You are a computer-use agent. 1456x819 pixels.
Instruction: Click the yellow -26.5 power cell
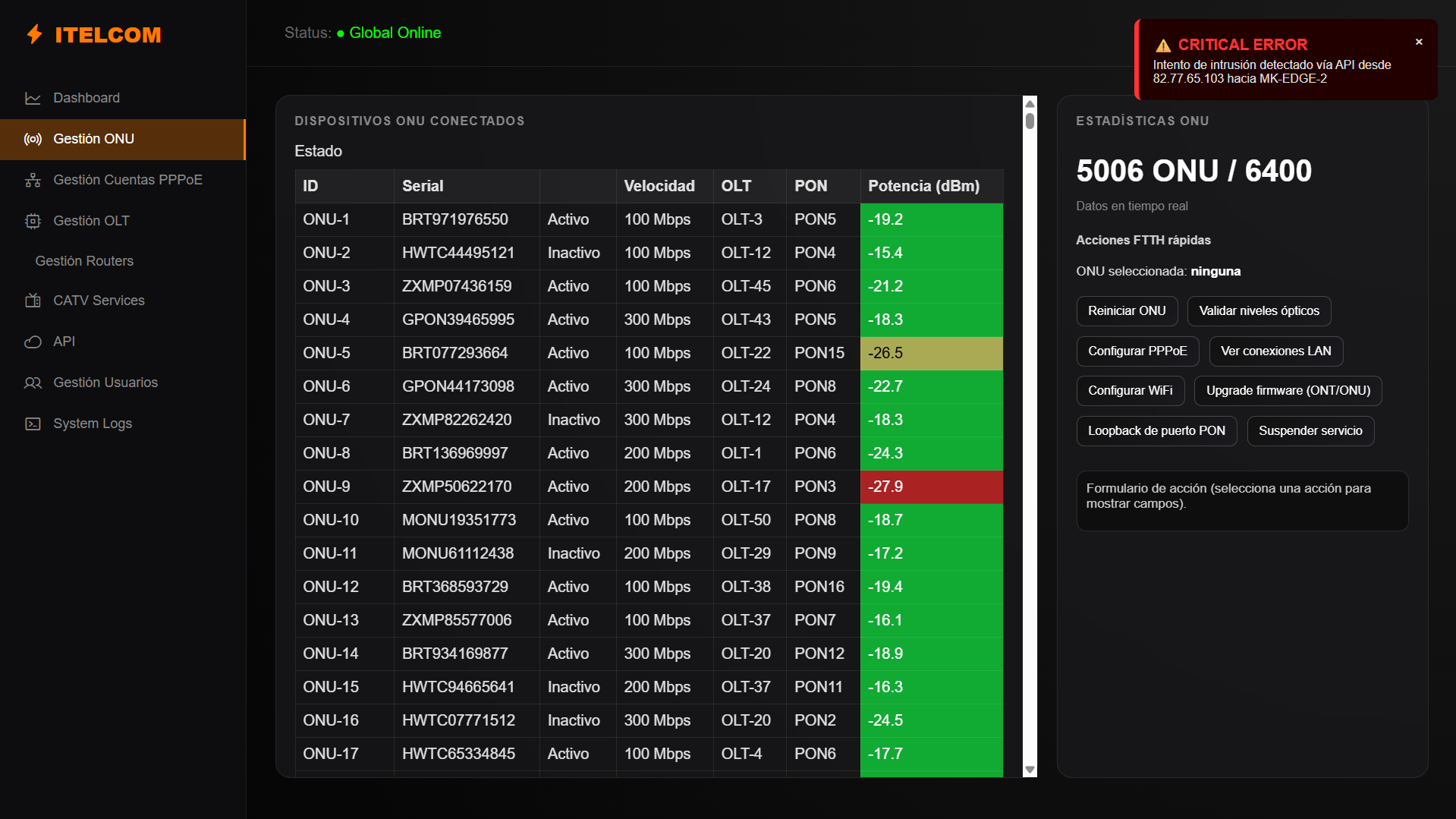pos(931,353)
